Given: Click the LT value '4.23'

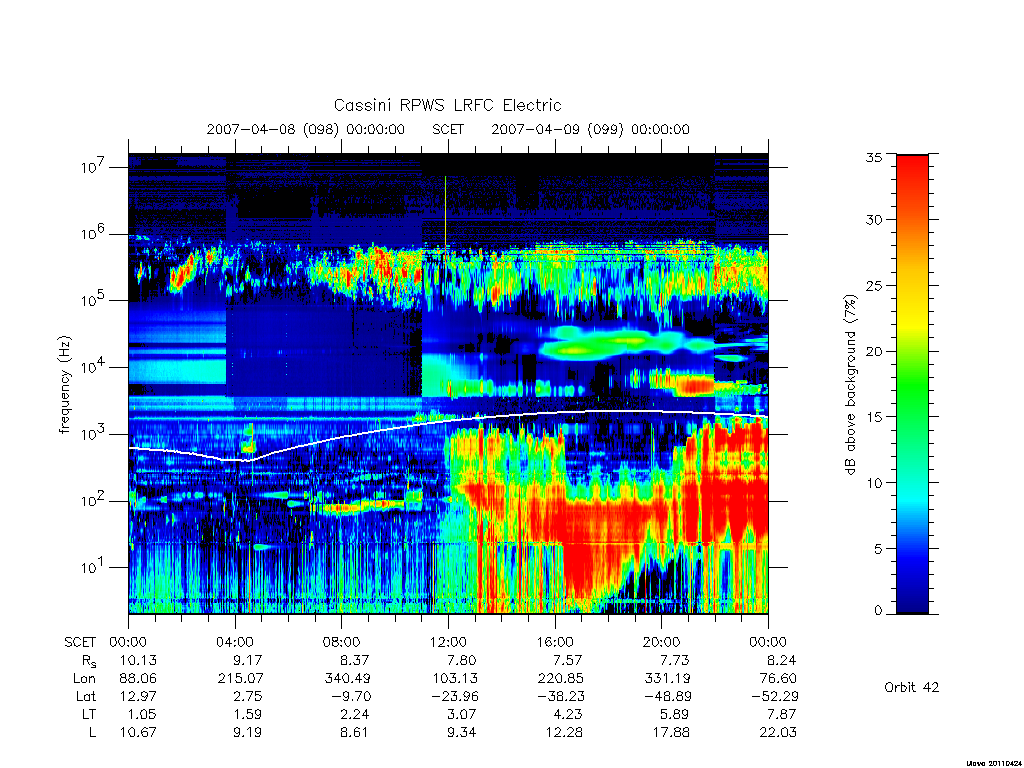Looking at the screenshot, I should [567, 714].
